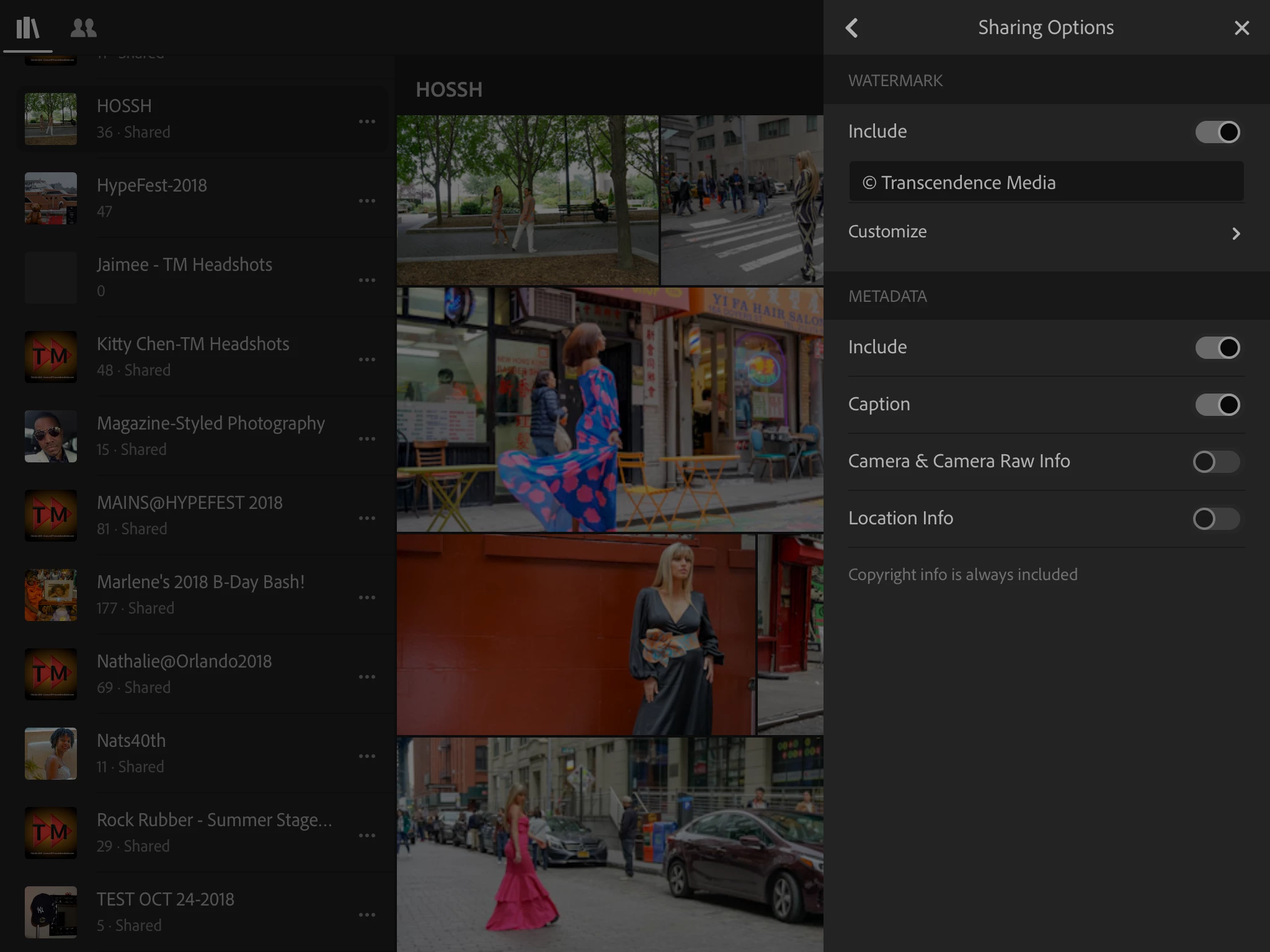Close the Sharing Options panel
This screenshot has height=952, width=1270.
(x=1241, y=28)
